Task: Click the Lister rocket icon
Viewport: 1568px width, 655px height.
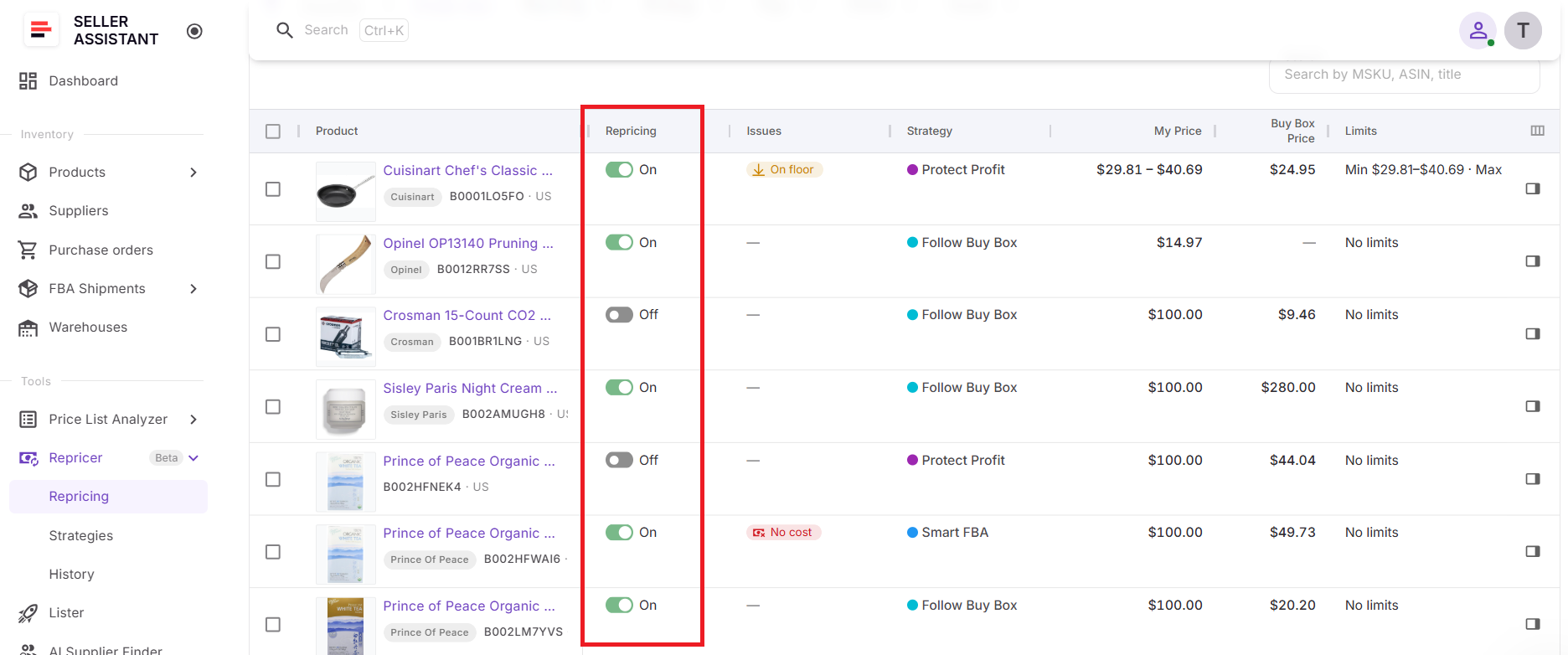Action: click(x=28, y=613)
